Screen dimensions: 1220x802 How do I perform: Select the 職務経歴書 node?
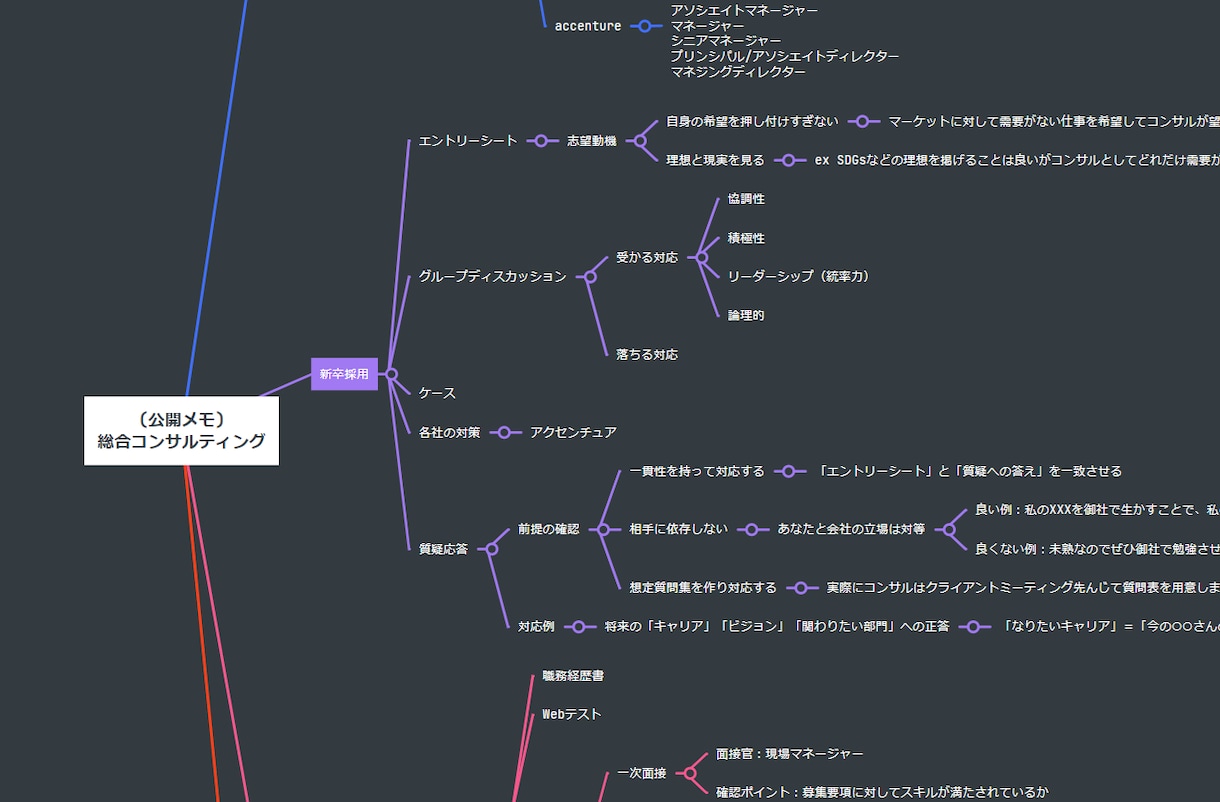point(573,676)
